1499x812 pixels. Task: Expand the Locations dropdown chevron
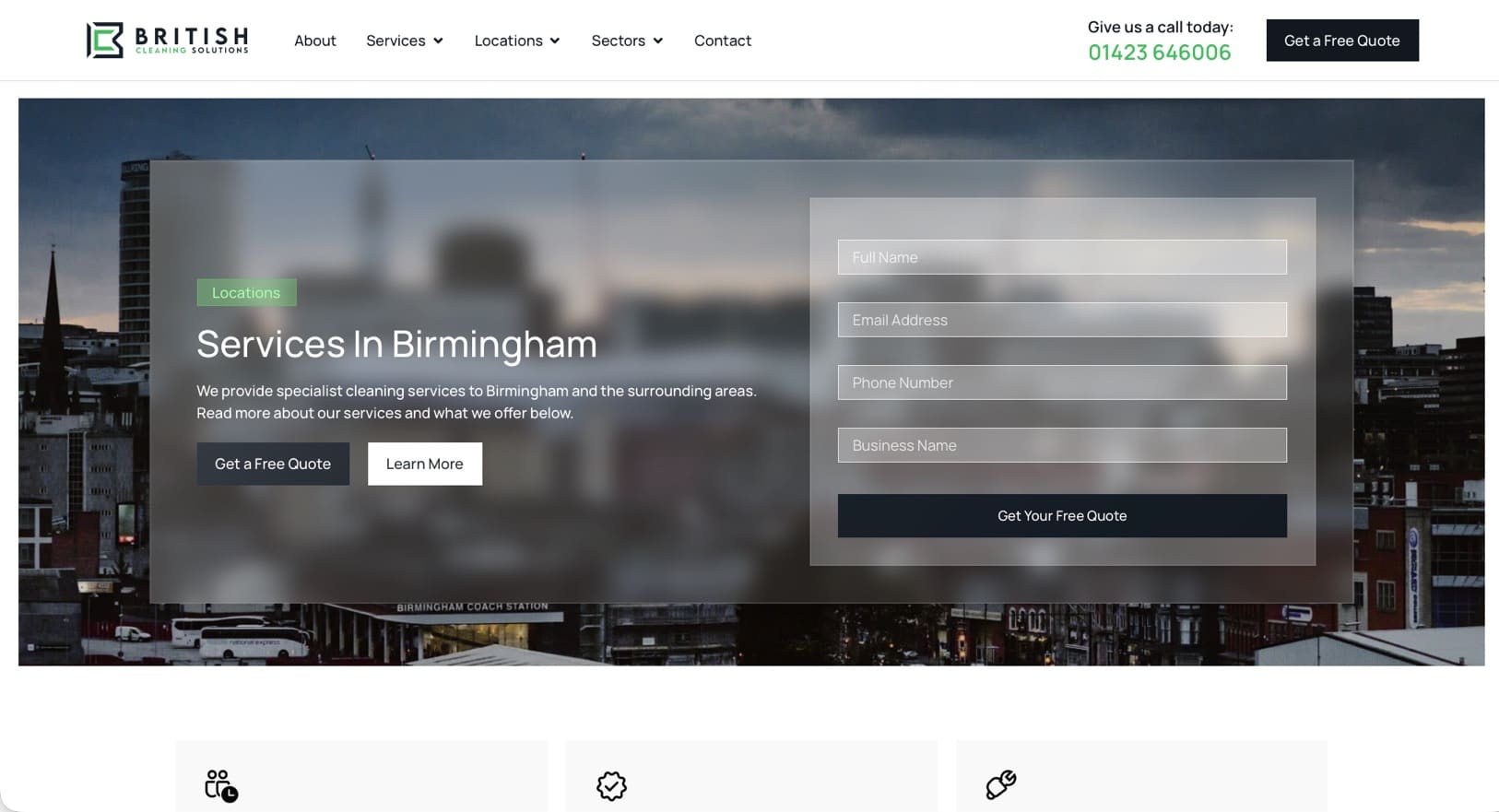tap(555, 41)
